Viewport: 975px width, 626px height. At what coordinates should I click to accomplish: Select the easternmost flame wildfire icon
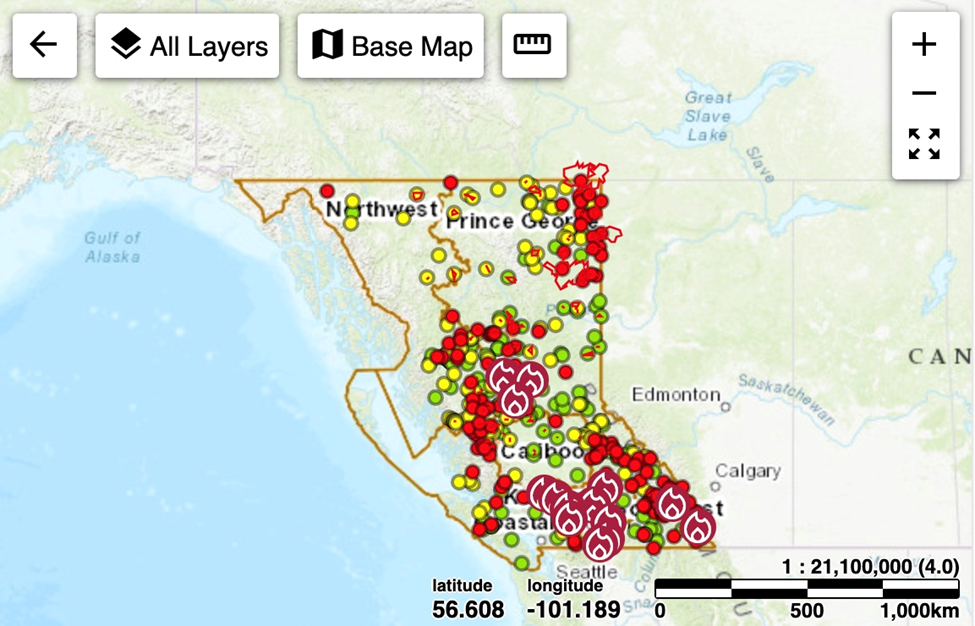pos(698,525)
